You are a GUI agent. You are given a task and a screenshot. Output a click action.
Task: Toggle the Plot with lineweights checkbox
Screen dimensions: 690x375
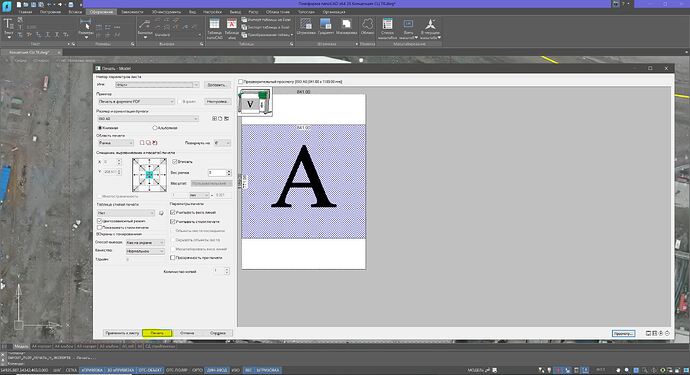(x=172, y=212)
